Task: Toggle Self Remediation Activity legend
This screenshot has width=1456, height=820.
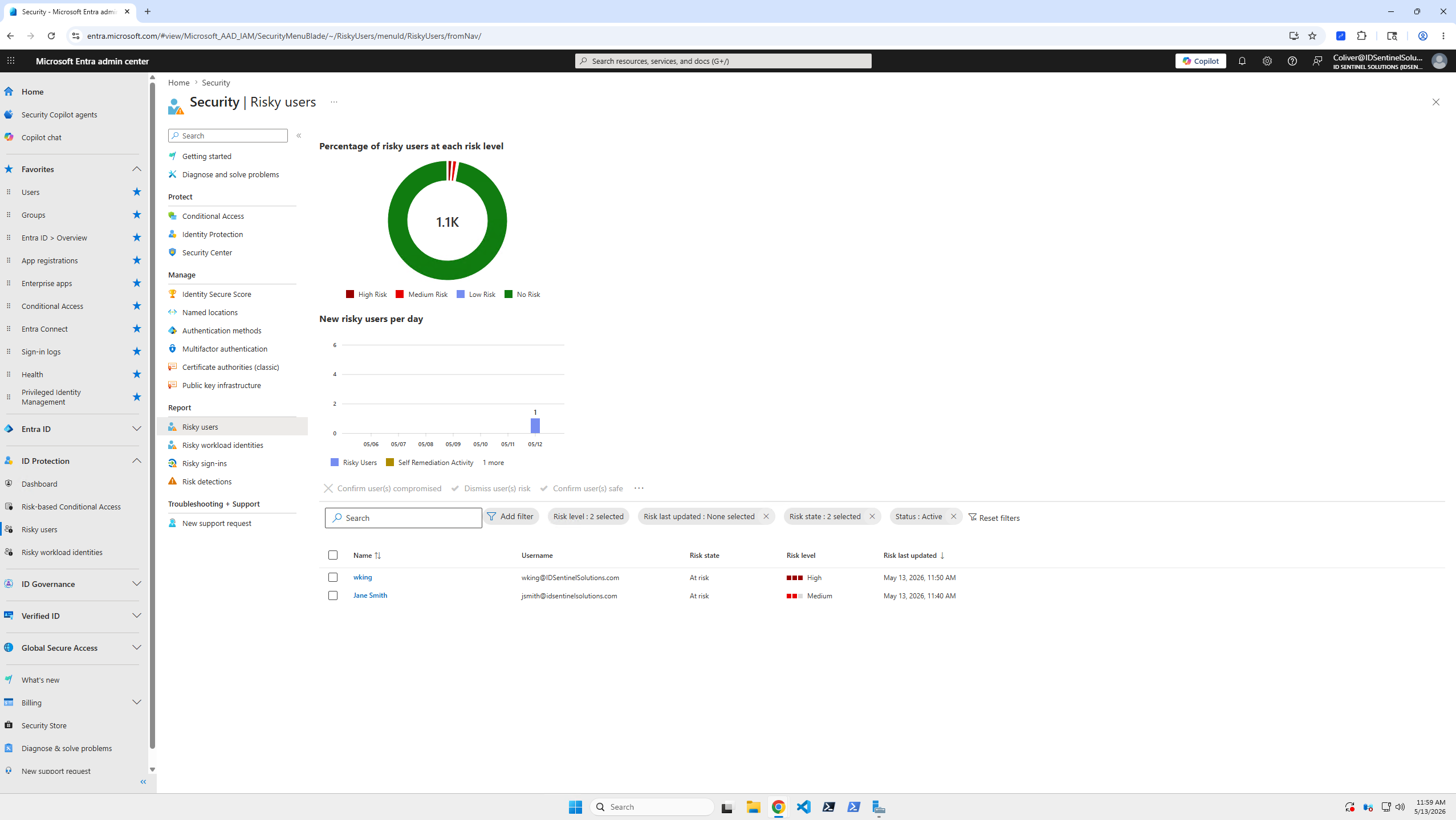Action: [x=430, y=463]
